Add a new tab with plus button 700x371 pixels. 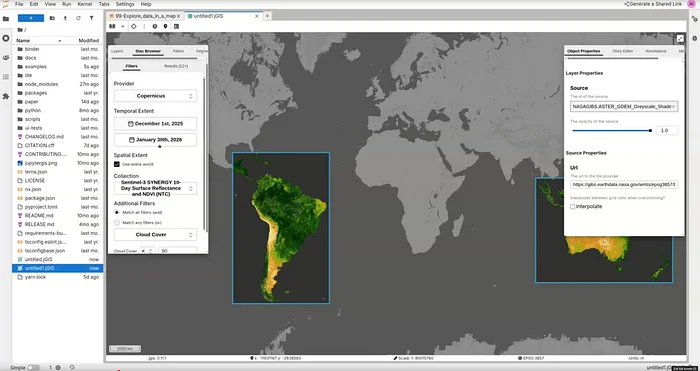point(267,16)
